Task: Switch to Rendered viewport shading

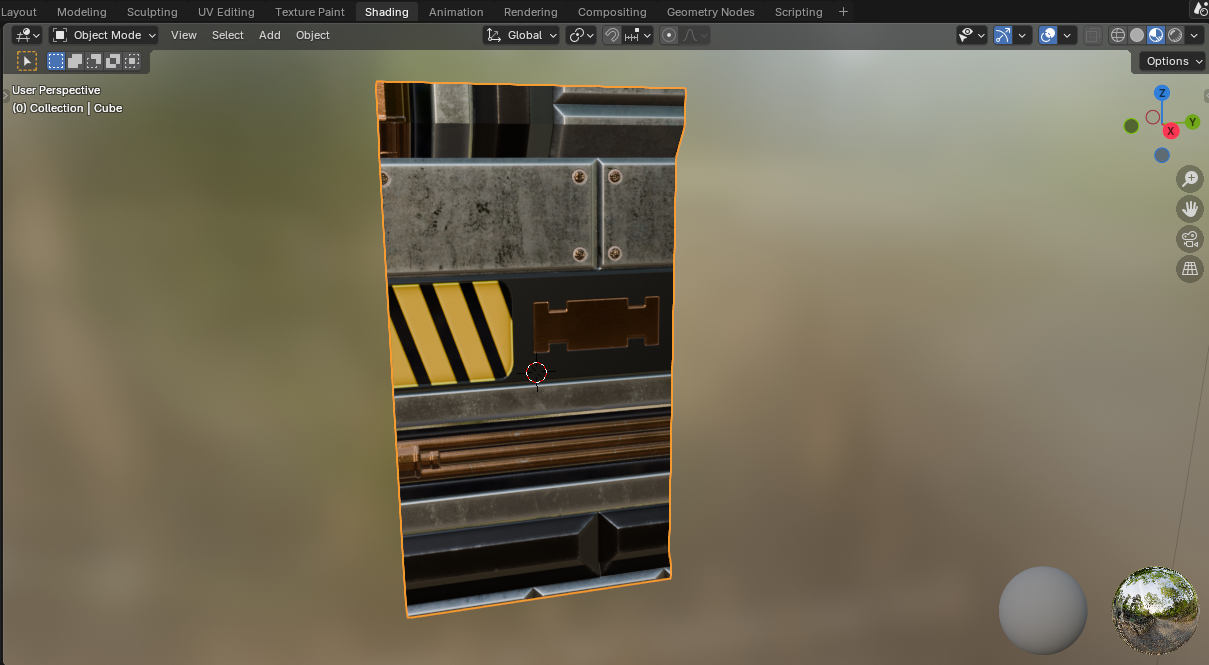Action: click(1175, 35)
